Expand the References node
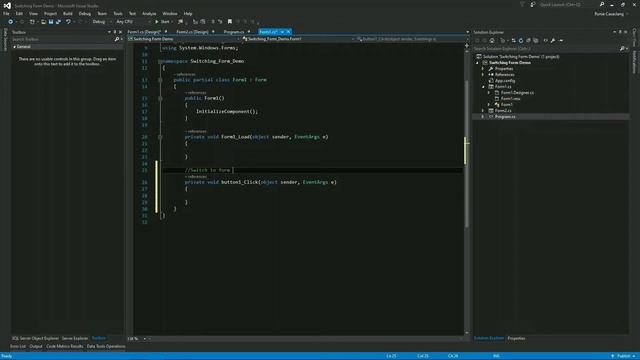The image size is (640, 360). click(483, 75)
